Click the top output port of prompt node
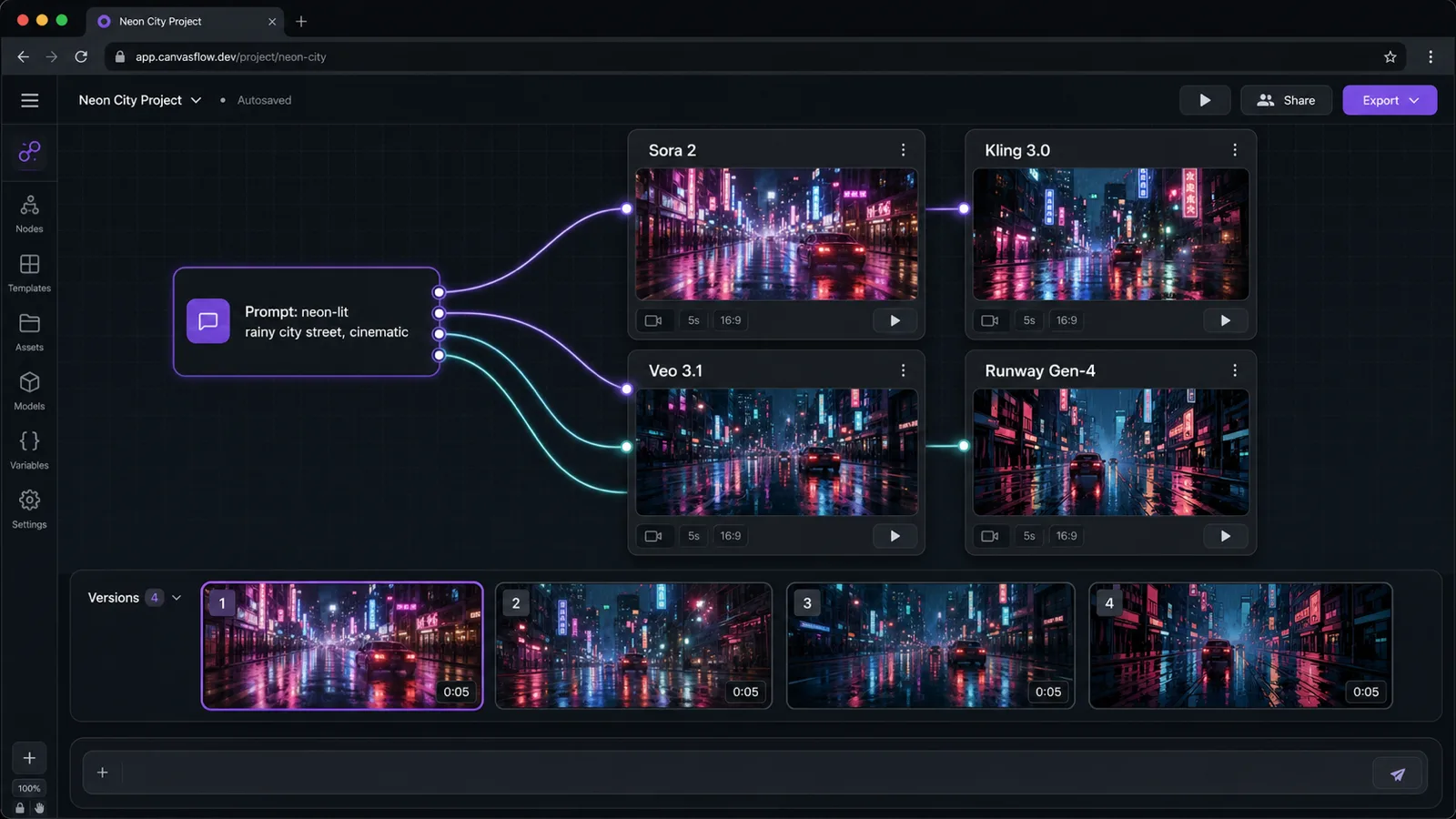This screenshot has height=819, width=1456. click(439, 292)
